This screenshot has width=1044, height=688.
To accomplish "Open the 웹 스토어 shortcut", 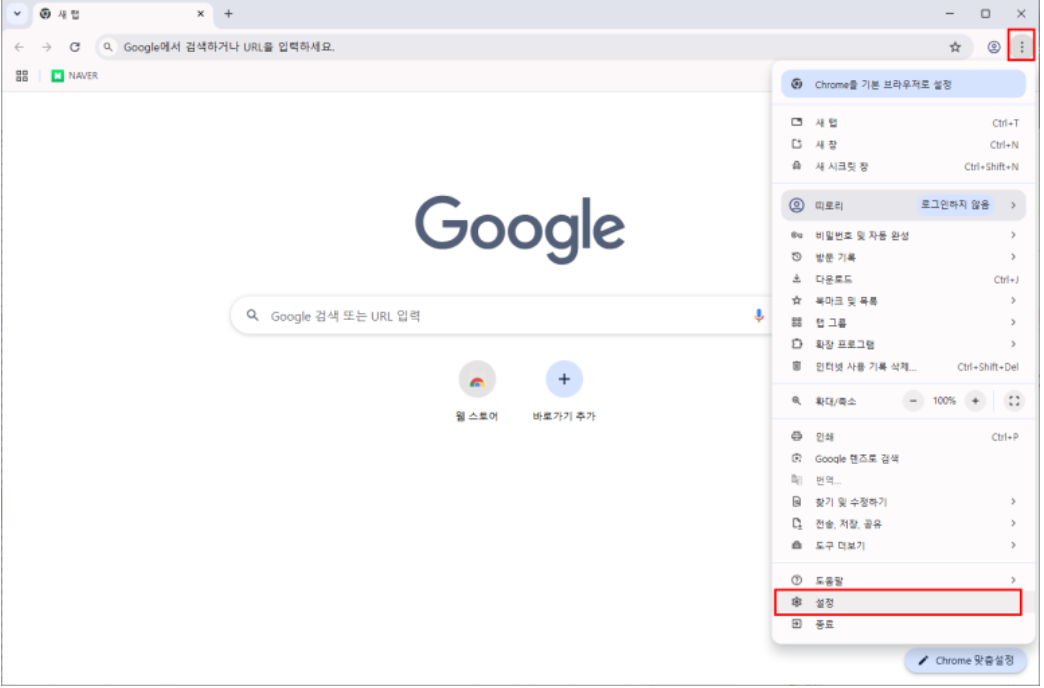I will coord(477,391).
